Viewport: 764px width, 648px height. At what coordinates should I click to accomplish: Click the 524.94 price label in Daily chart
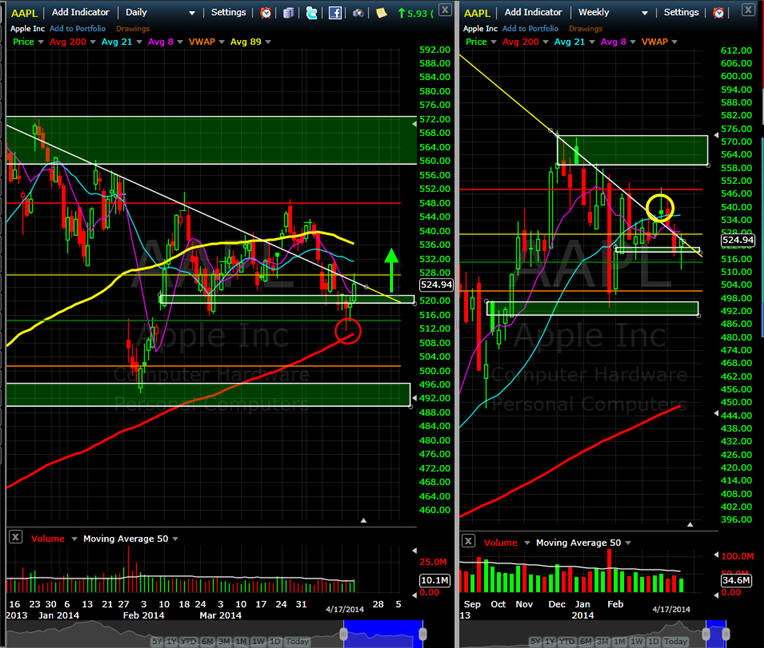tap(436, 285)
